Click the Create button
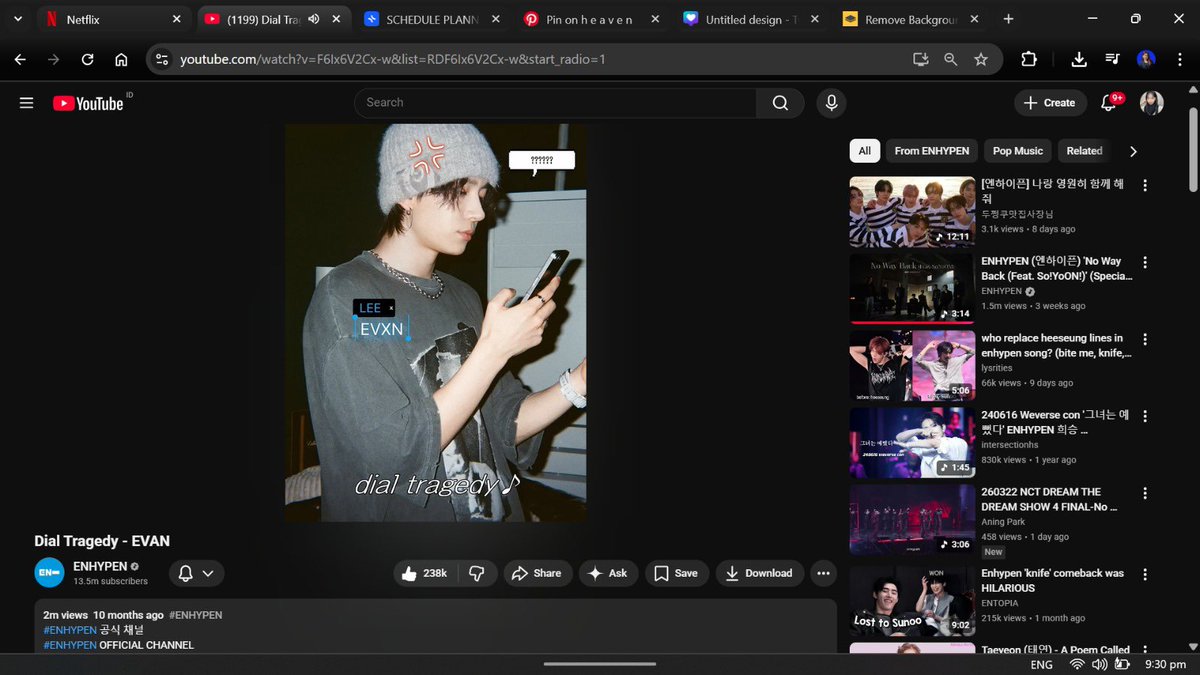The image size is (1200, 675). [x=1049, y=102]
